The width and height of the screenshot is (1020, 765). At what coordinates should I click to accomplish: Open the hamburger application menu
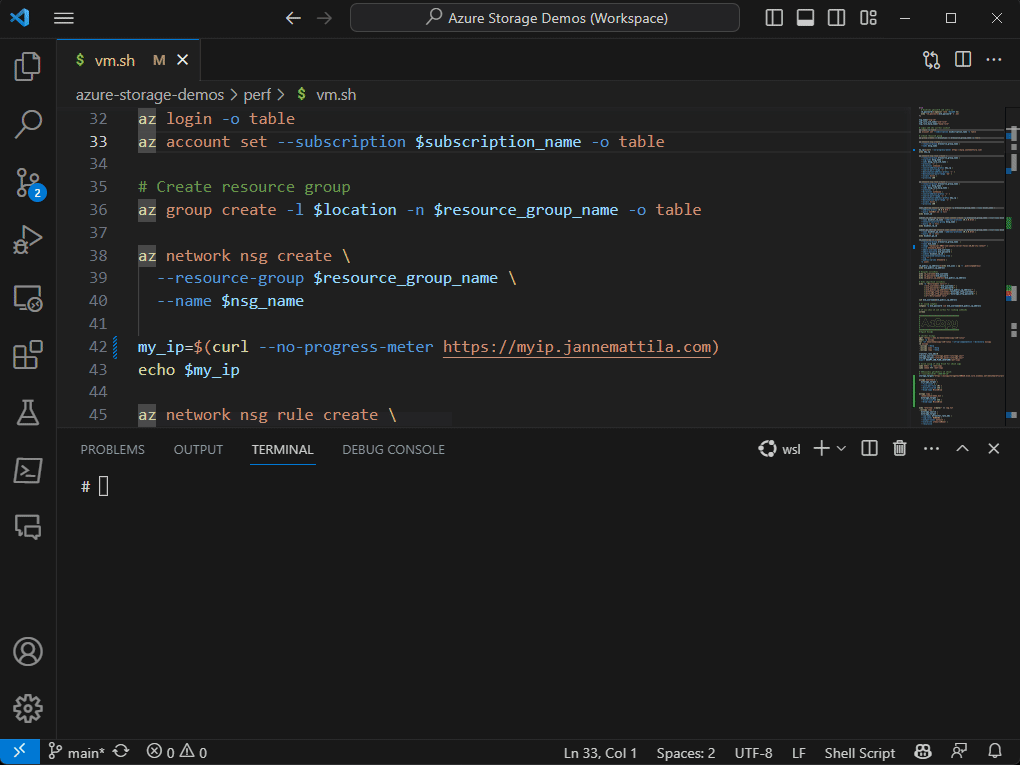click(64, 18)
